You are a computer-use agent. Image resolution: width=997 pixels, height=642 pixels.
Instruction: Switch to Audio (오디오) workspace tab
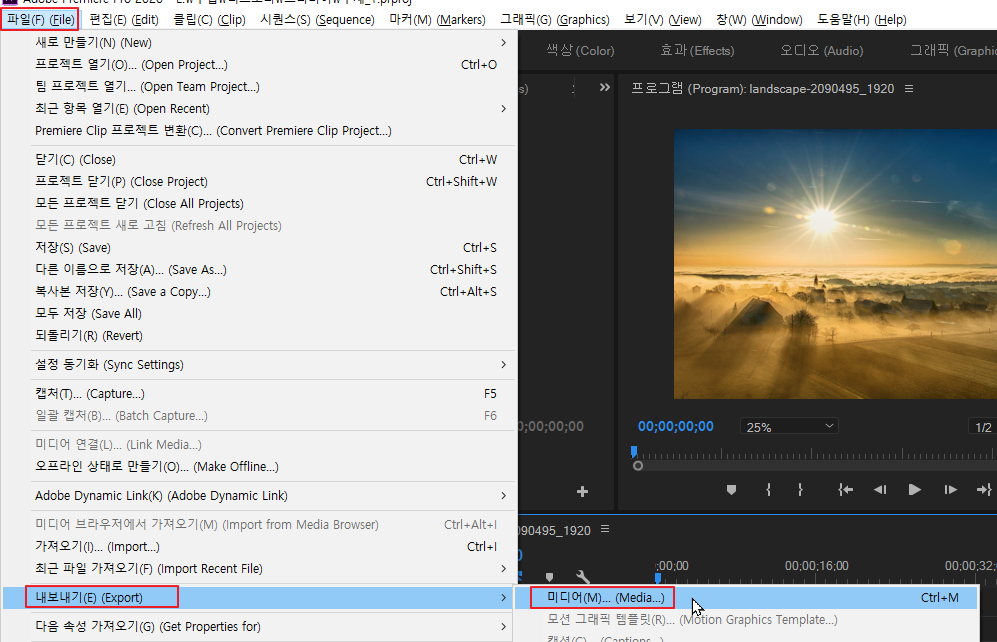coord(822,51)
